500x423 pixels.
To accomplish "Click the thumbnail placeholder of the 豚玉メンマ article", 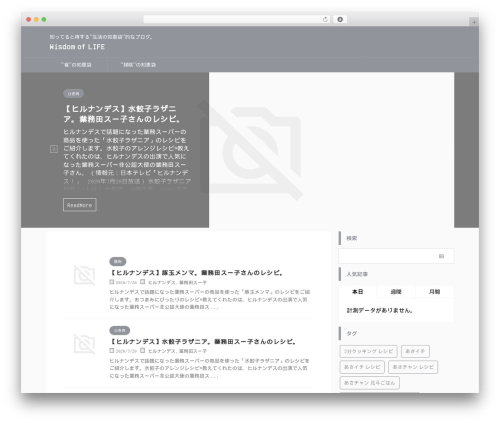I will tap(84, 275).
